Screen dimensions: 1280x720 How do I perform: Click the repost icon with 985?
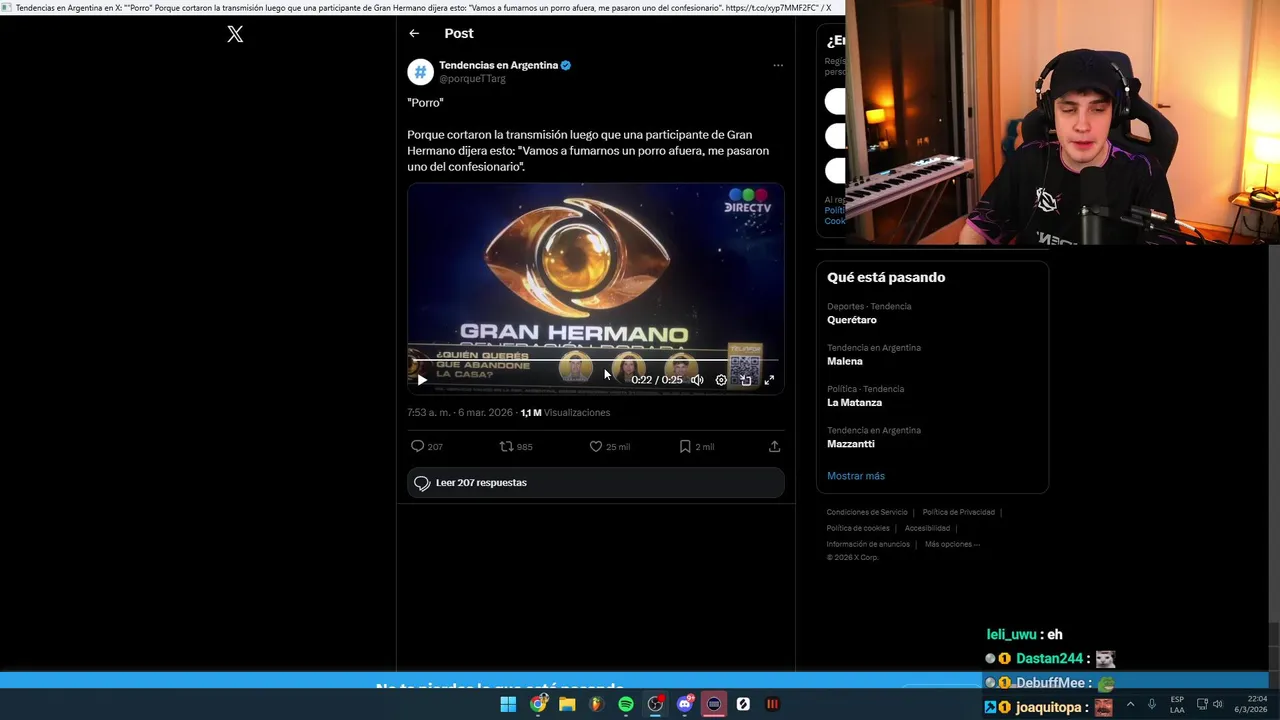pyautogui.click(x=506, y=446)
